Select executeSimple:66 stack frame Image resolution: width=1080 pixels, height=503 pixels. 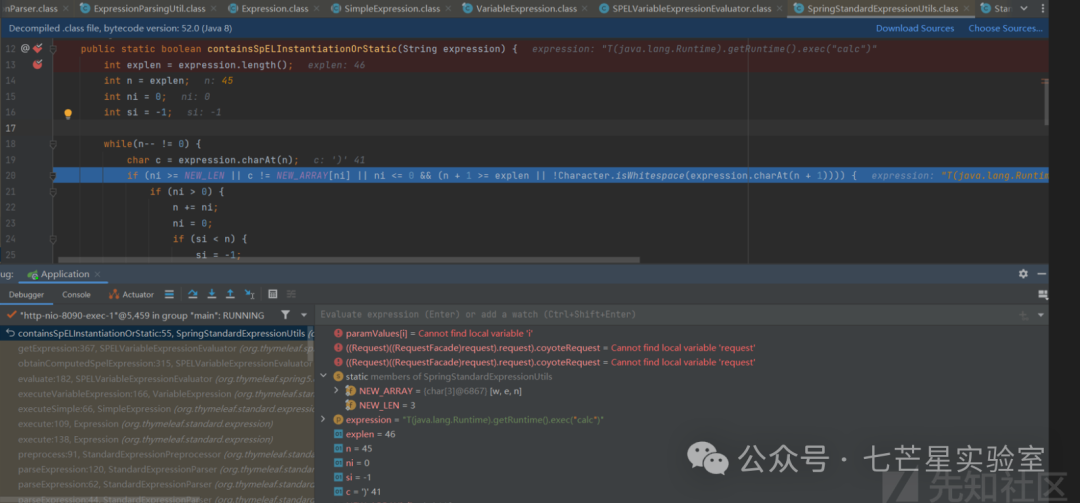157,409
